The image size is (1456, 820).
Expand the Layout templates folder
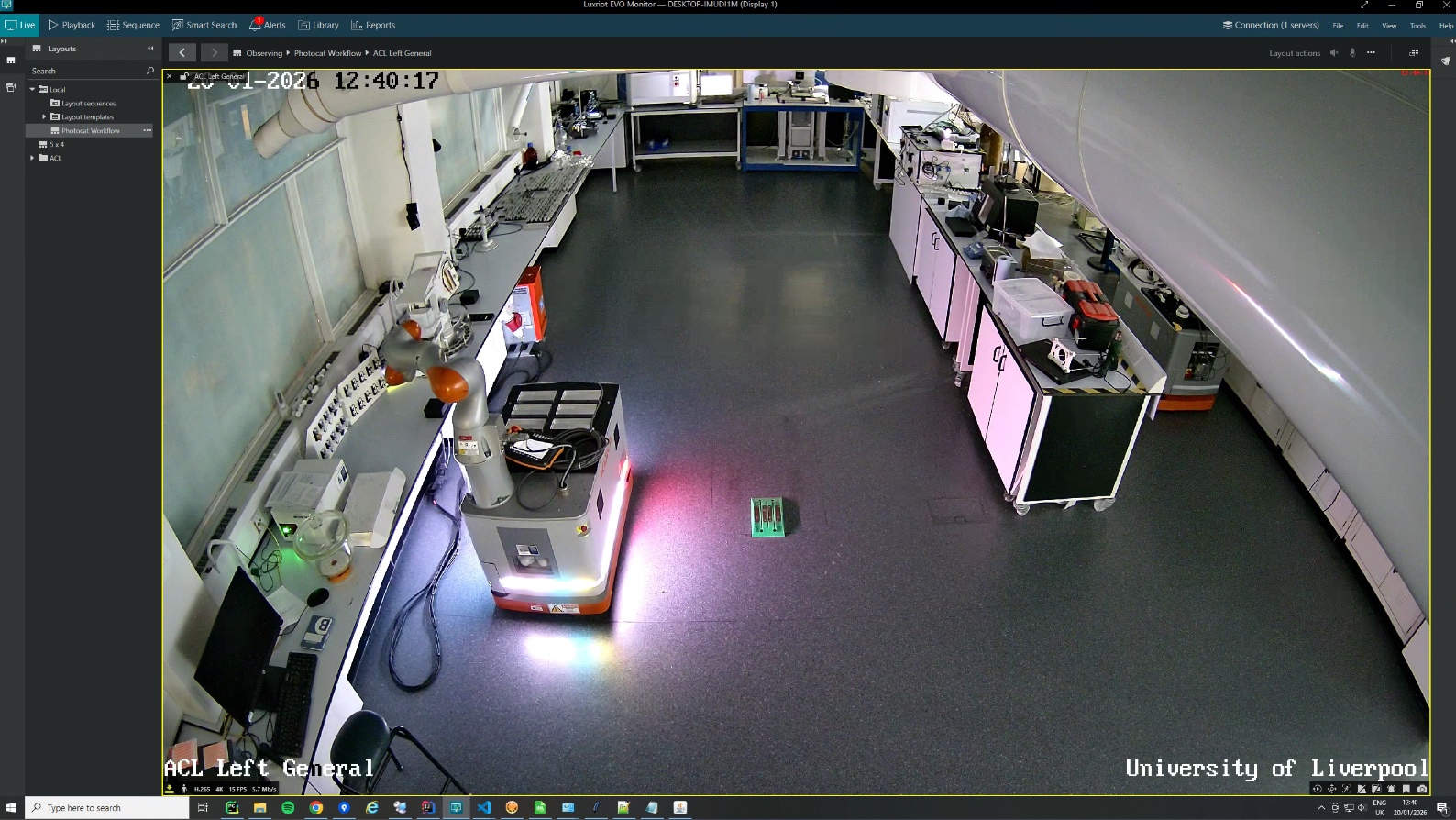point(44,116)
